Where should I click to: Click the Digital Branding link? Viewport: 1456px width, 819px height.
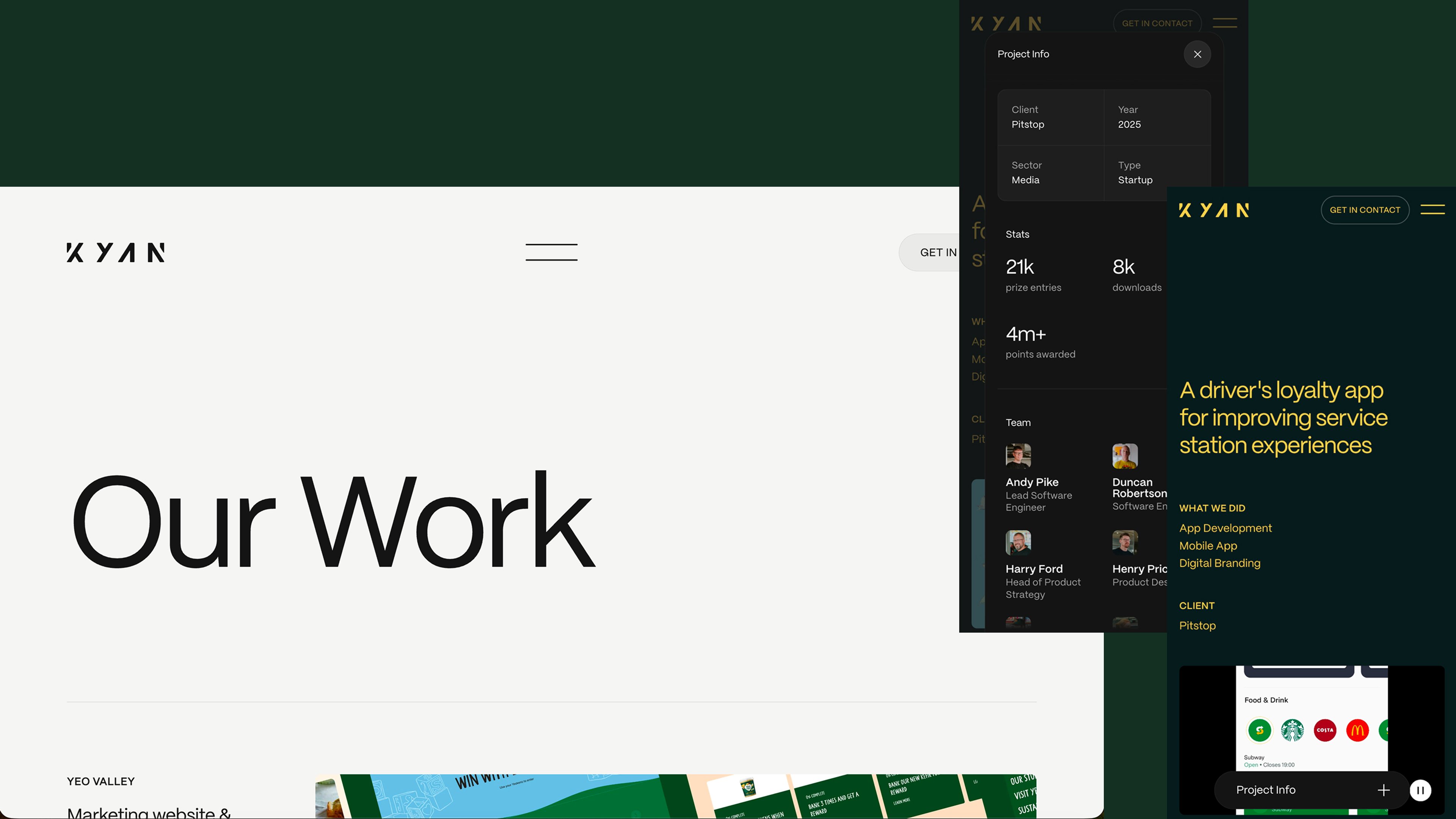(x=1220, y=563)
